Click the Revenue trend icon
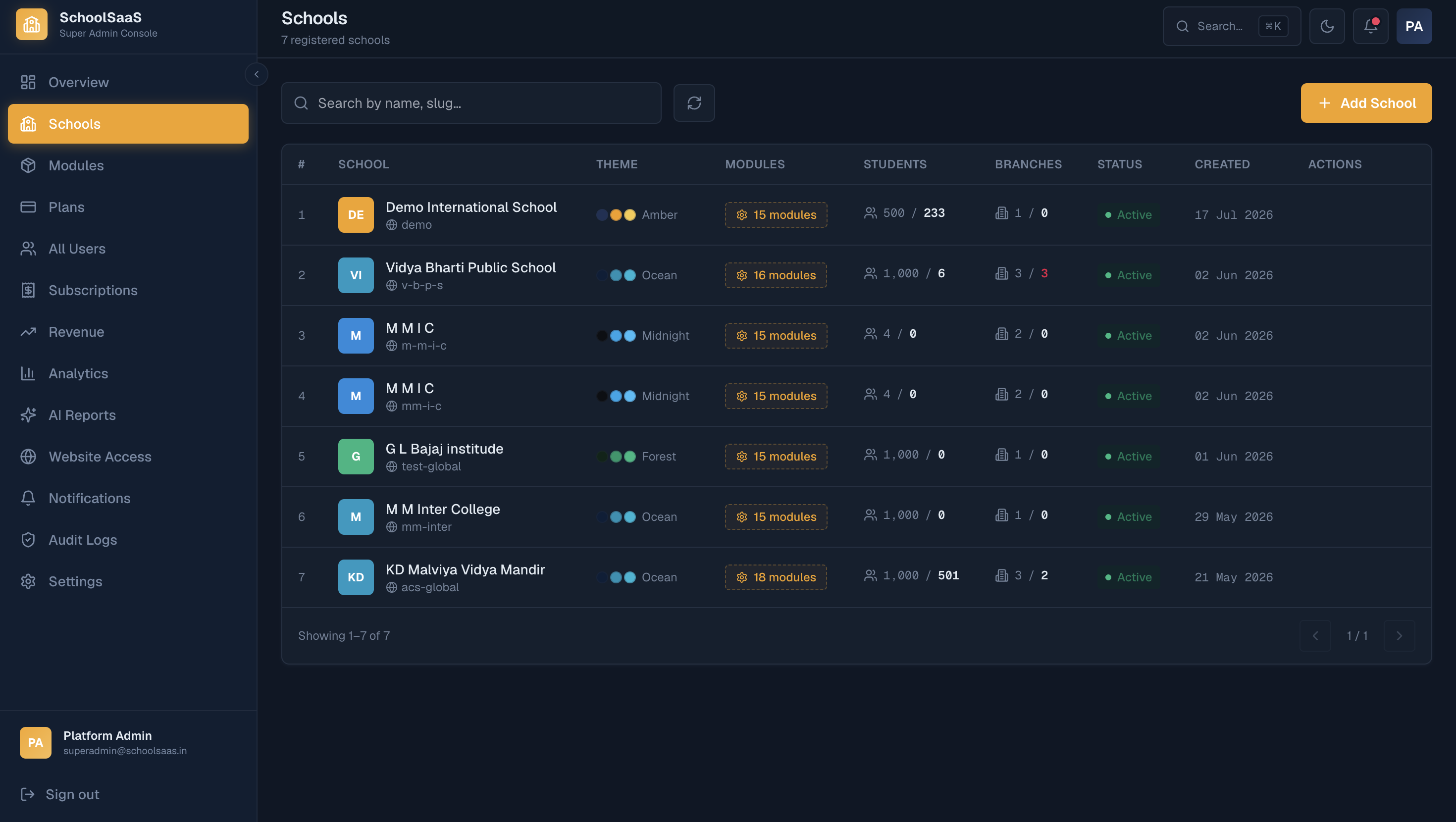 click(28, 332)
